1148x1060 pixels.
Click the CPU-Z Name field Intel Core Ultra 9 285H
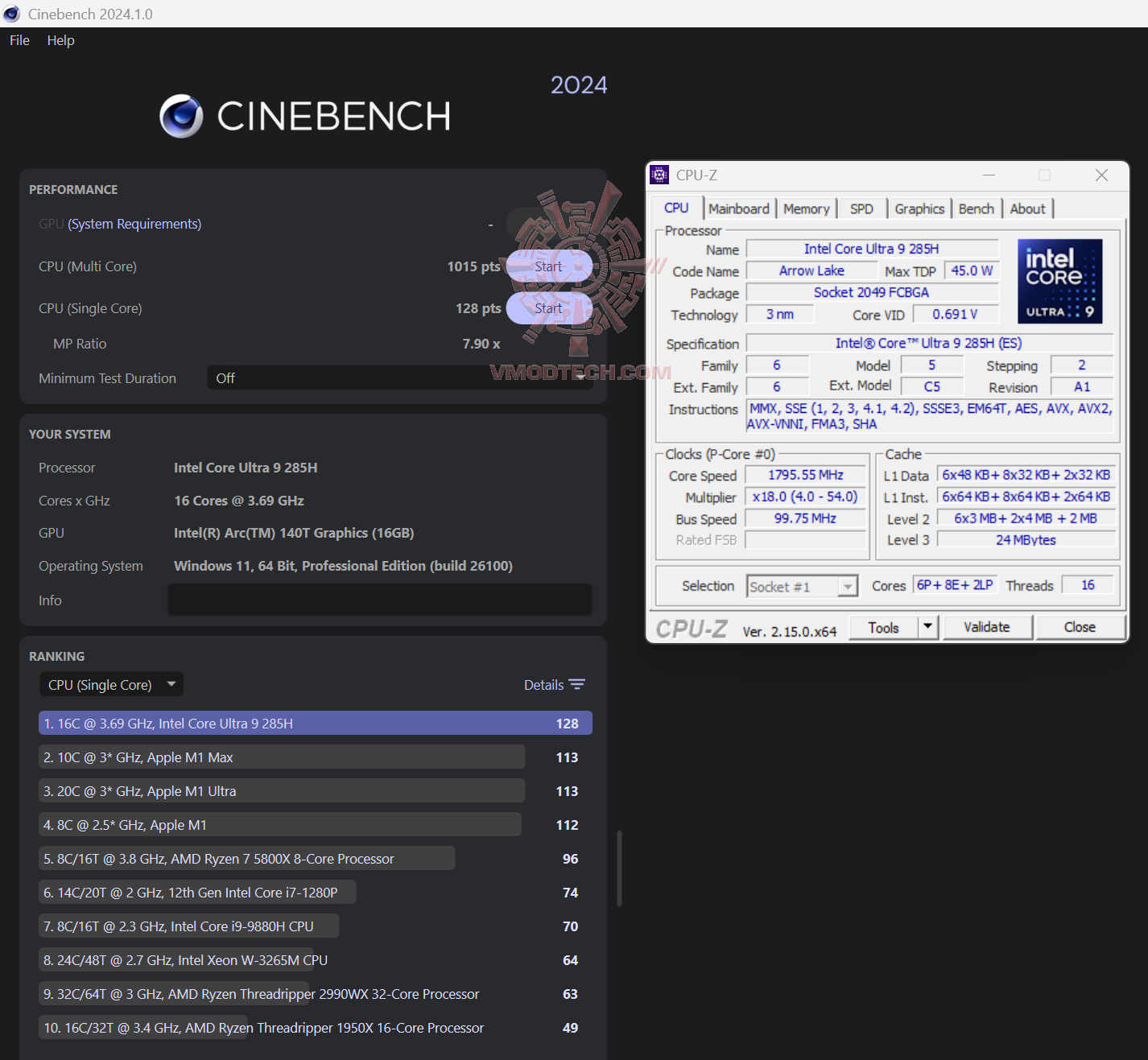872,249
